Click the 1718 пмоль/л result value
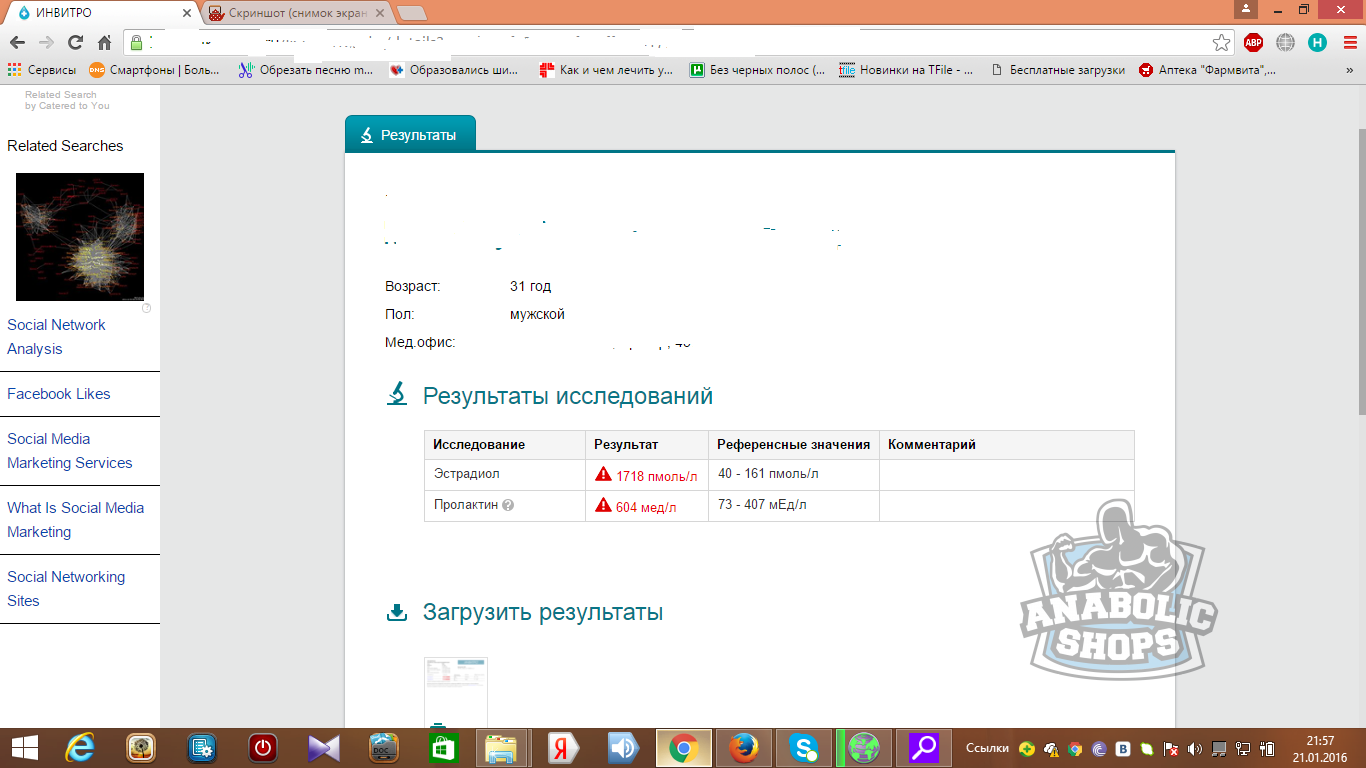1366x768 pixels. pyautogui.click(x=657, y=476)
